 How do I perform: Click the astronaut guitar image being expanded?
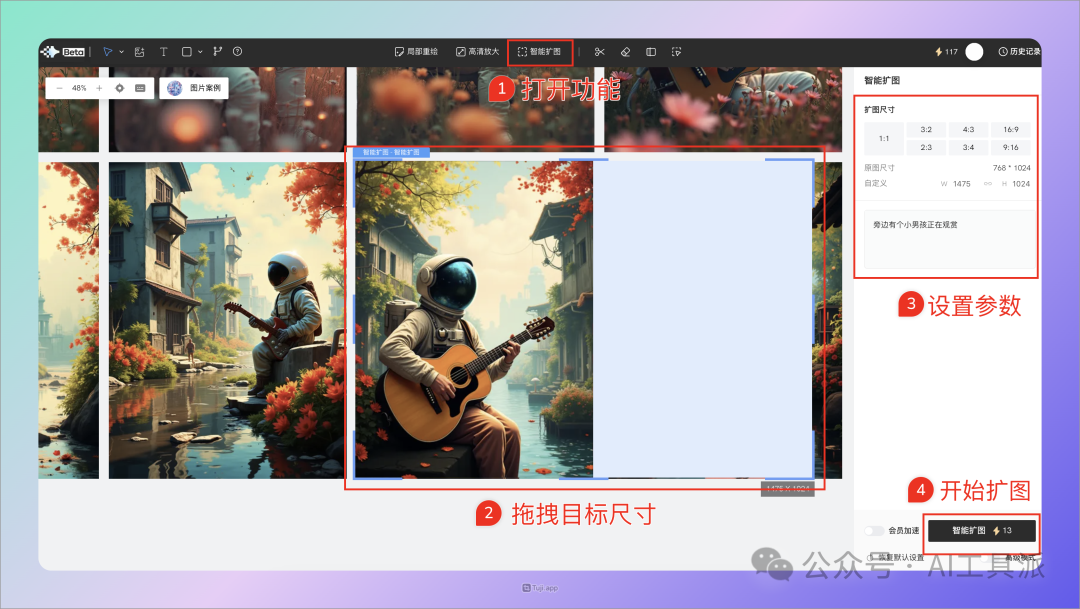[474, 320]
